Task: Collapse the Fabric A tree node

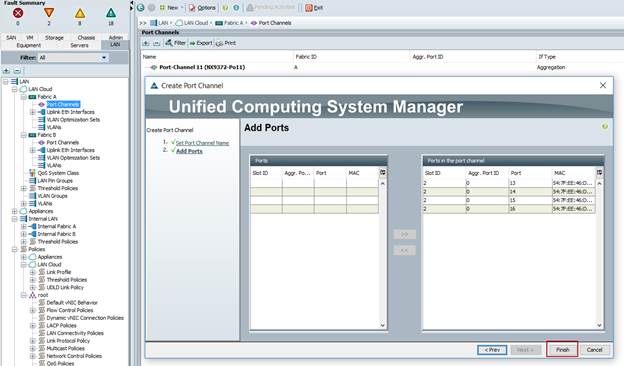Action: (x=23, y=97)
